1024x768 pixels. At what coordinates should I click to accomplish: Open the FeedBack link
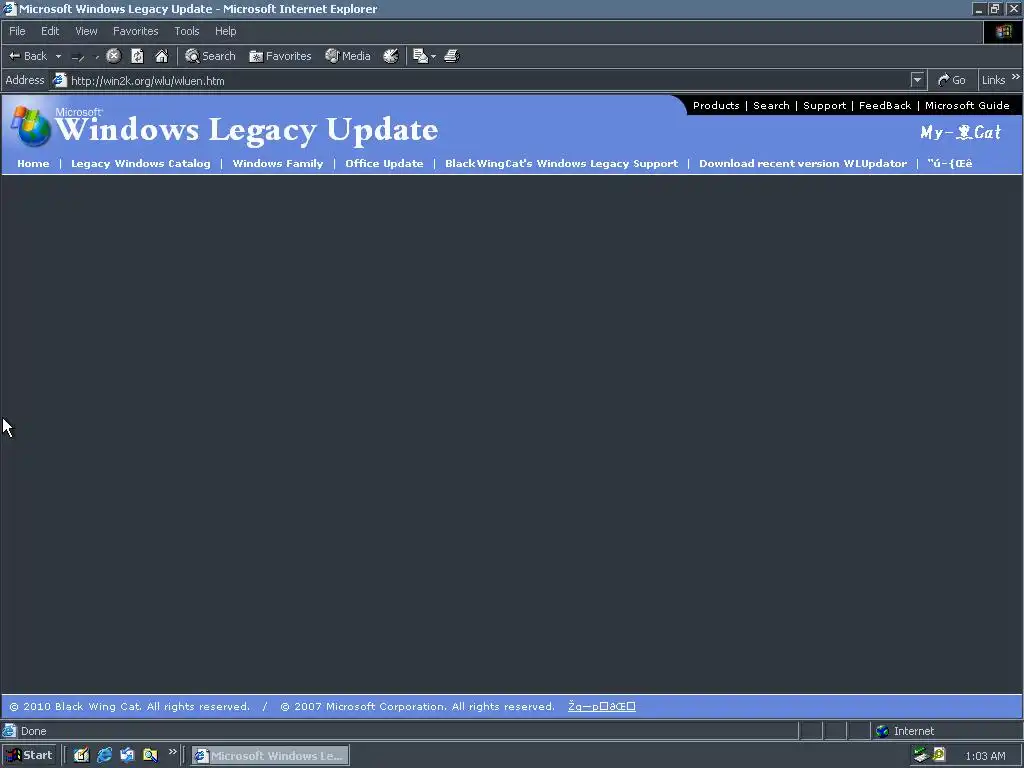(x=885, y=106)
